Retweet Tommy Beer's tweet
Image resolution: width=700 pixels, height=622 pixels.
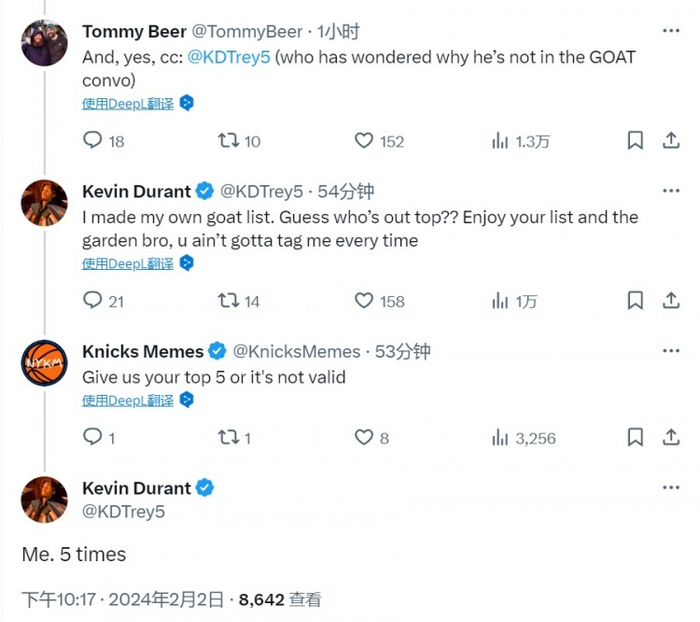(228, 141)
